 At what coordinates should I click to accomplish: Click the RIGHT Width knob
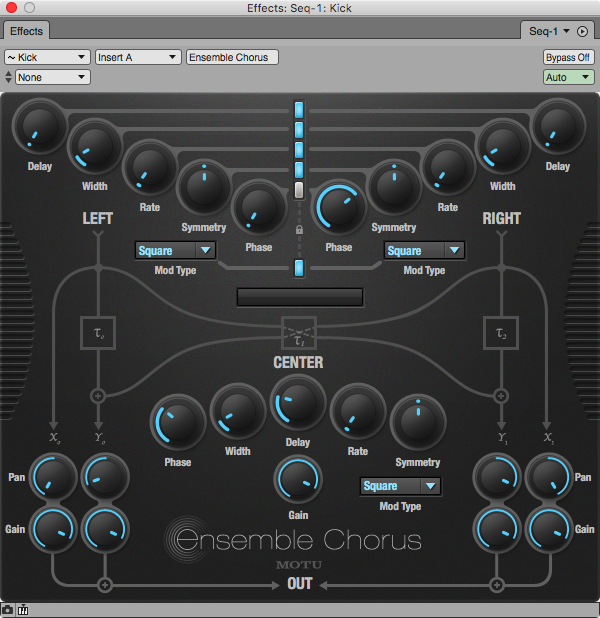503,147
